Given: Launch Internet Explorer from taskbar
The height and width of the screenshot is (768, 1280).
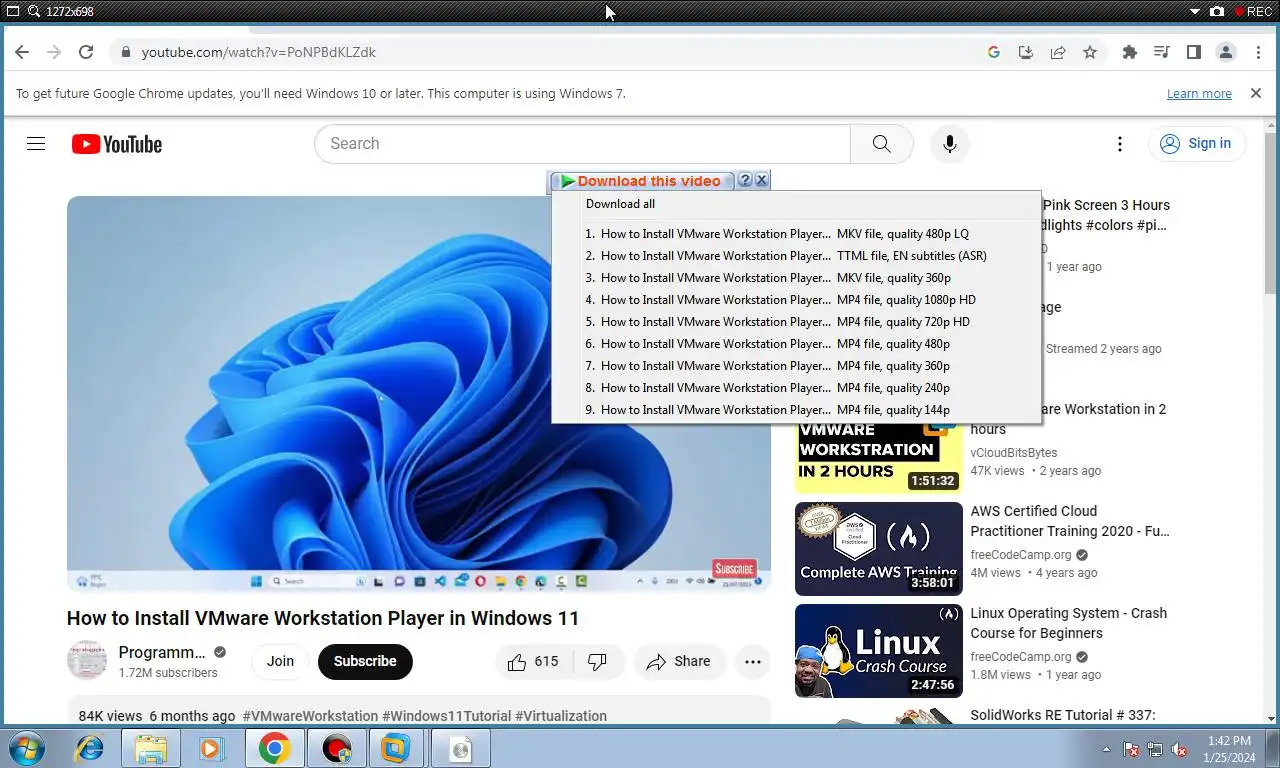Looking at the screenshot, I should coord(90,748).
